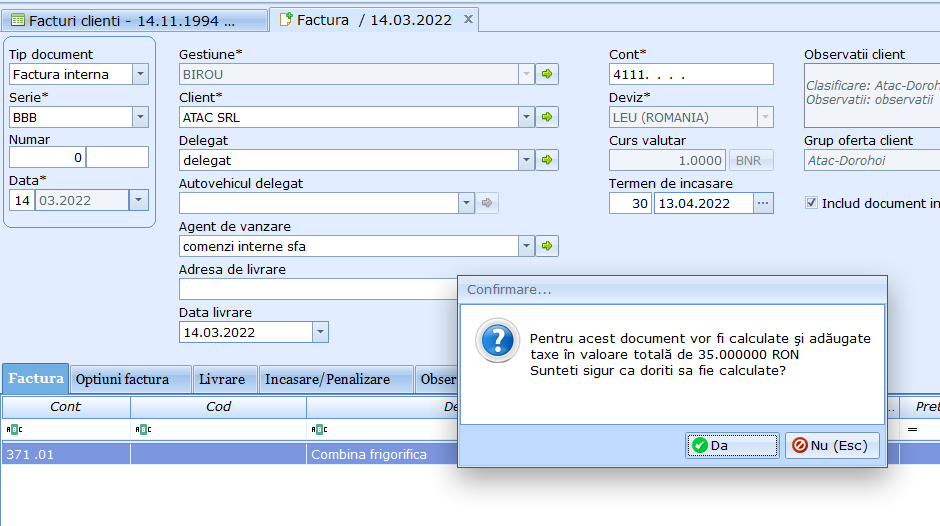Open Gestiune details with green arrow
Image resolution: width=940 pixels, height=526 pixels.
pyautogui.click(x=547, y=74)
